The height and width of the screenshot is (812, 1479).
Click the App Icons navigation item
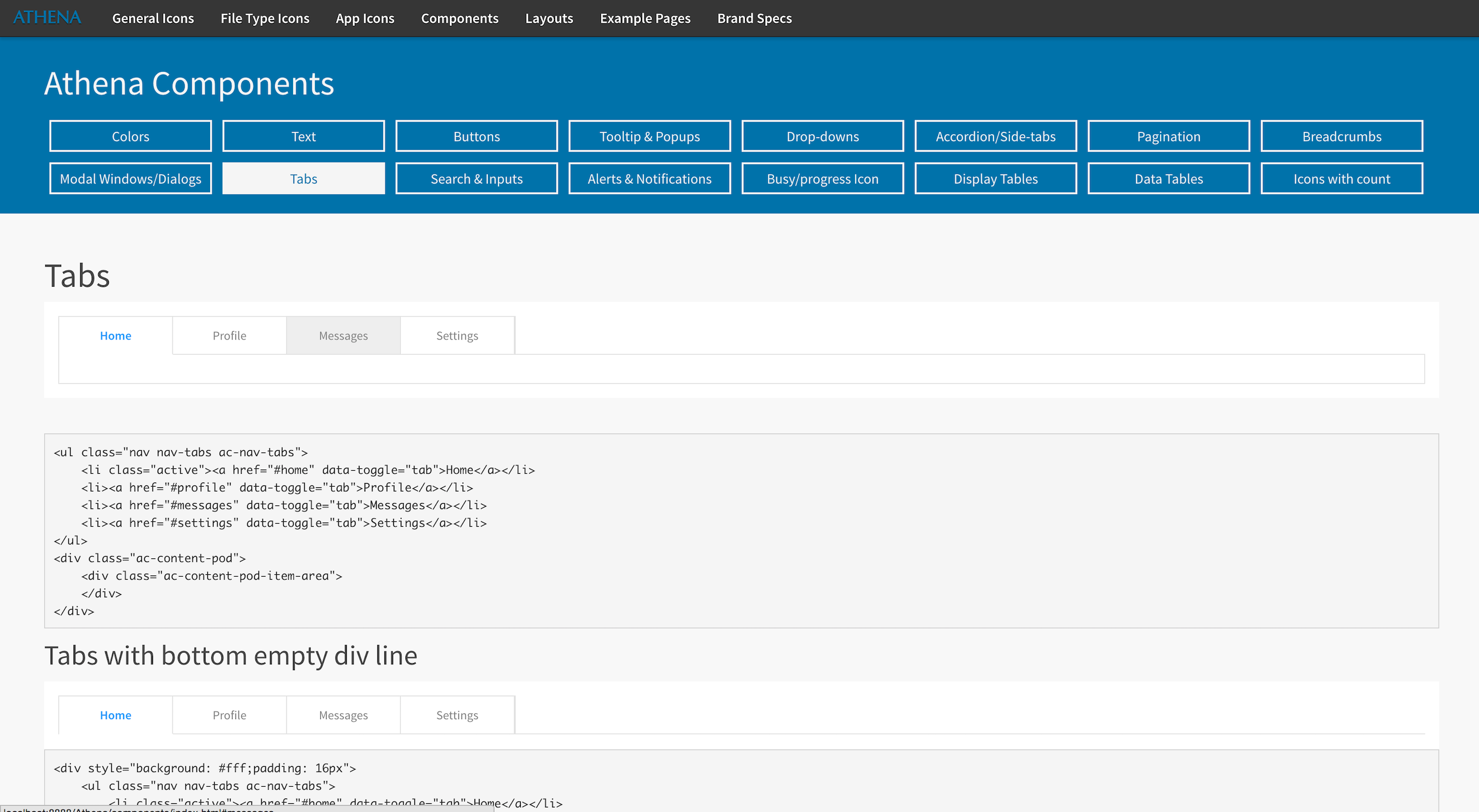(x=365, y=18)
